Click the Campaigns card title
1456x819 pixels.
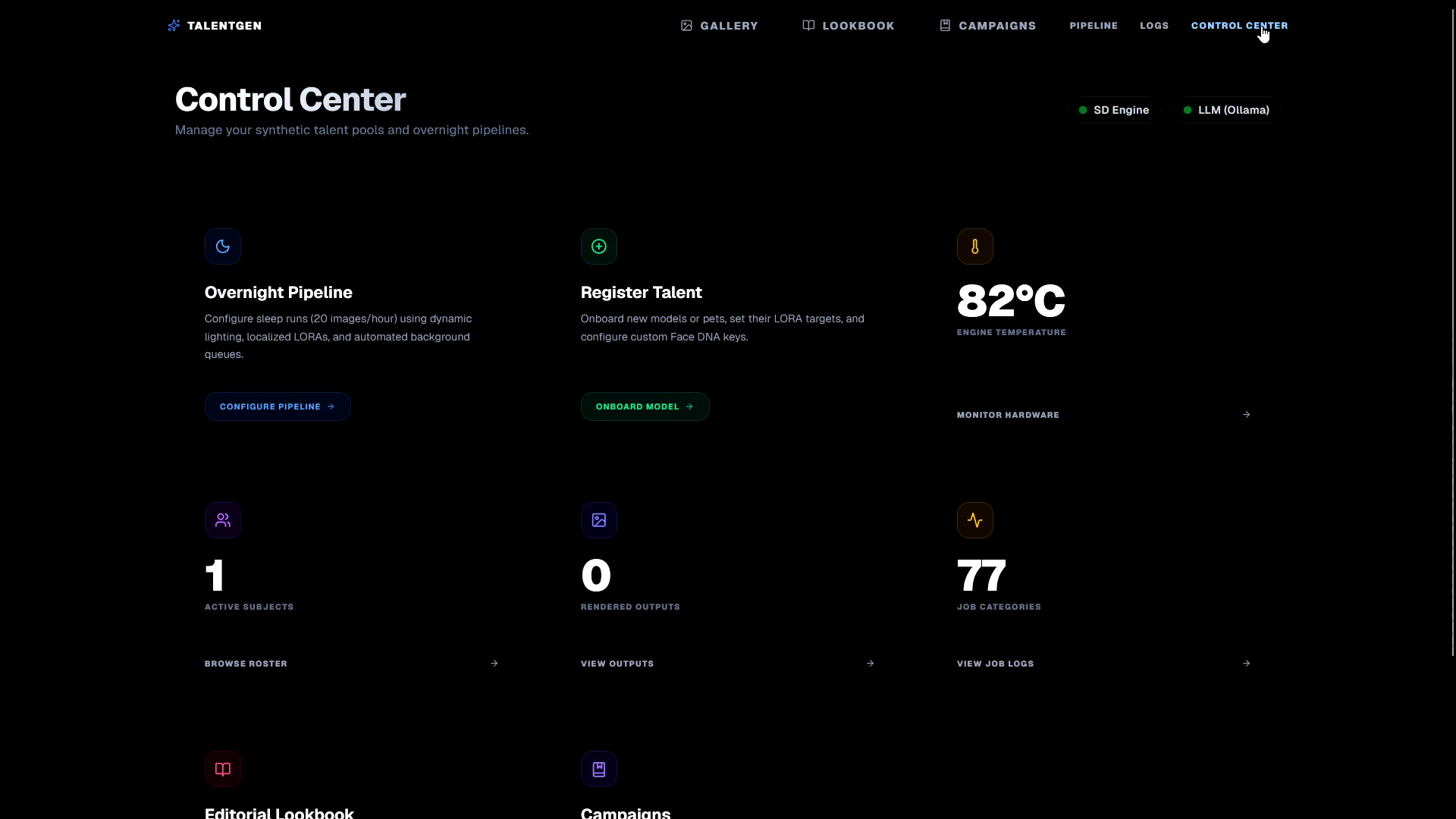[626, 812]
